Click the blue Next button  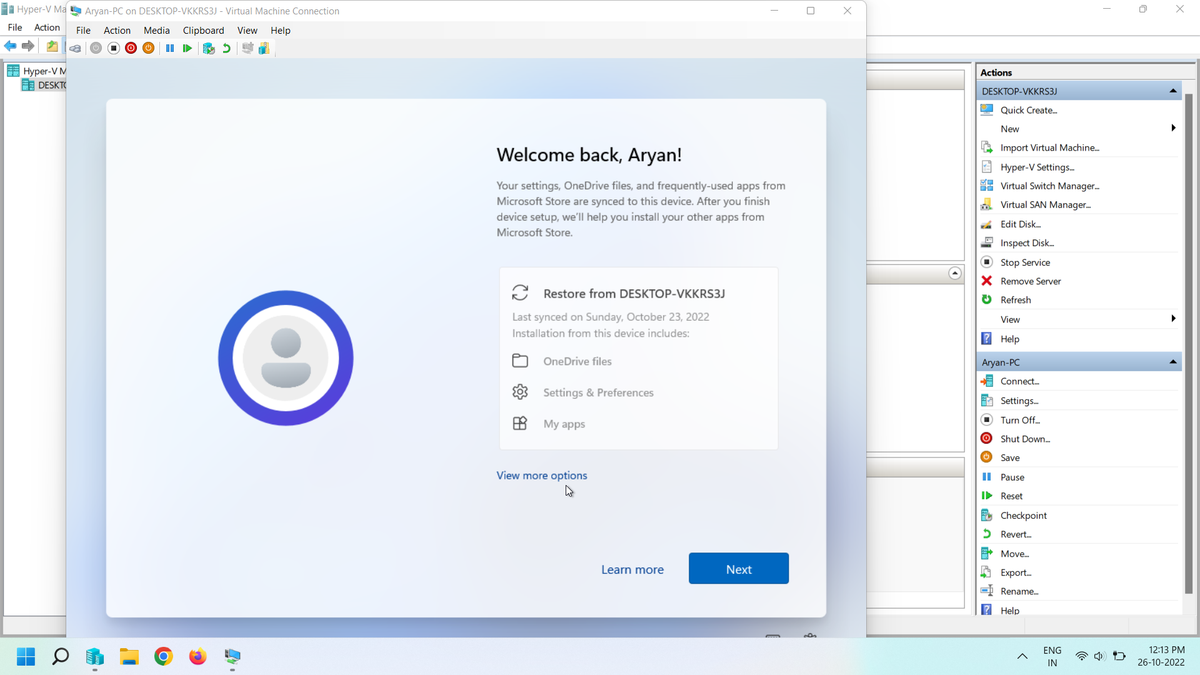coord(738,568)
